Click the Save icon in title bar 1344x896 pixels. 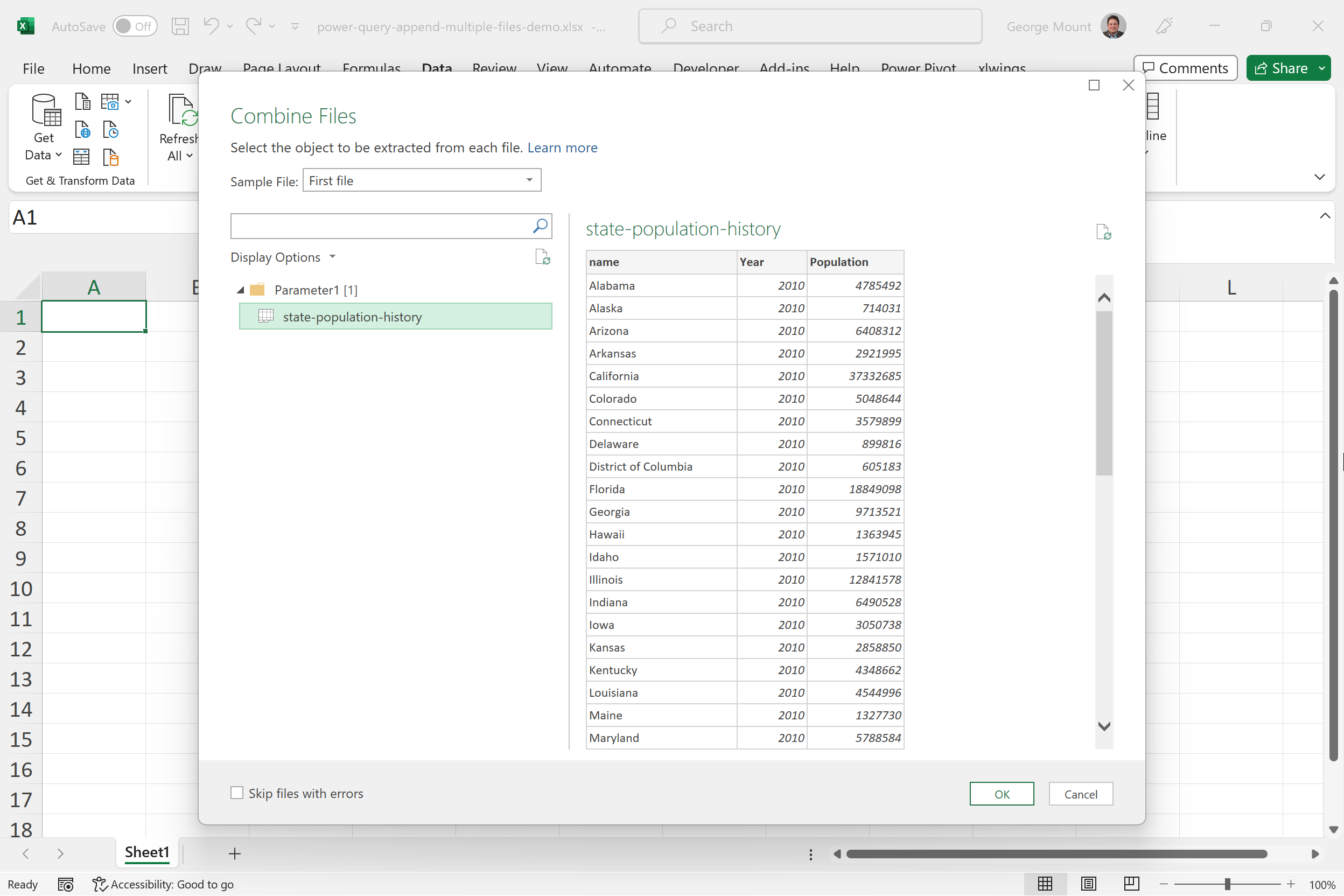[x=180, y=26]
